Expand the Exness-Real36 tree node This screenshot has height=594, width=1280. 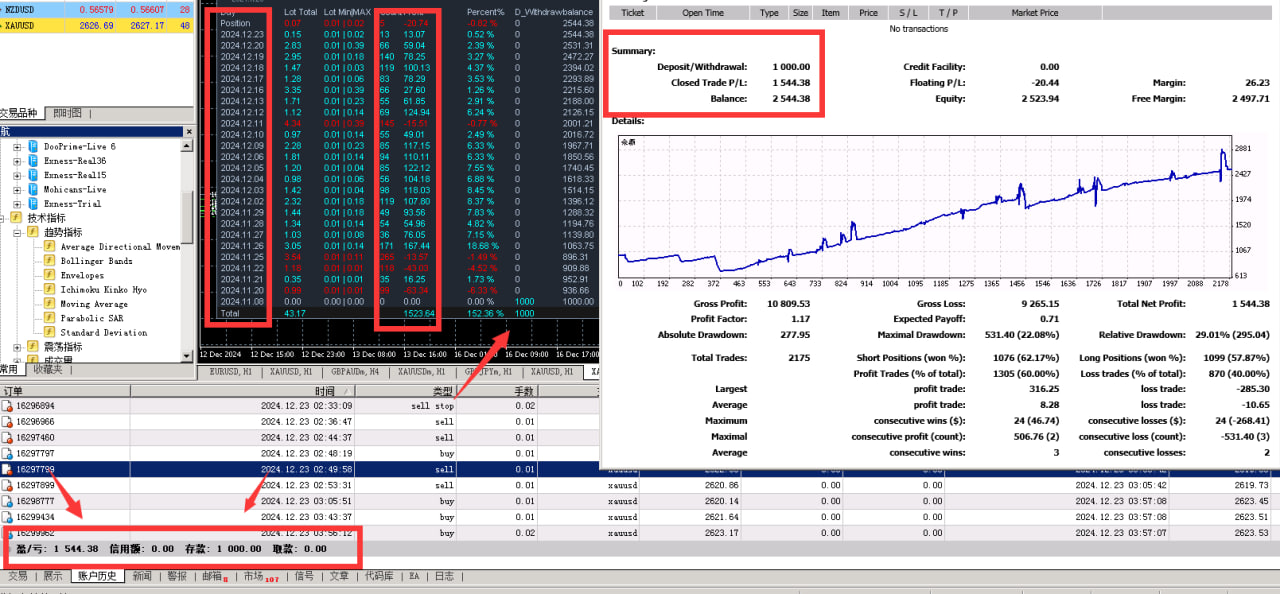point(16,161)
